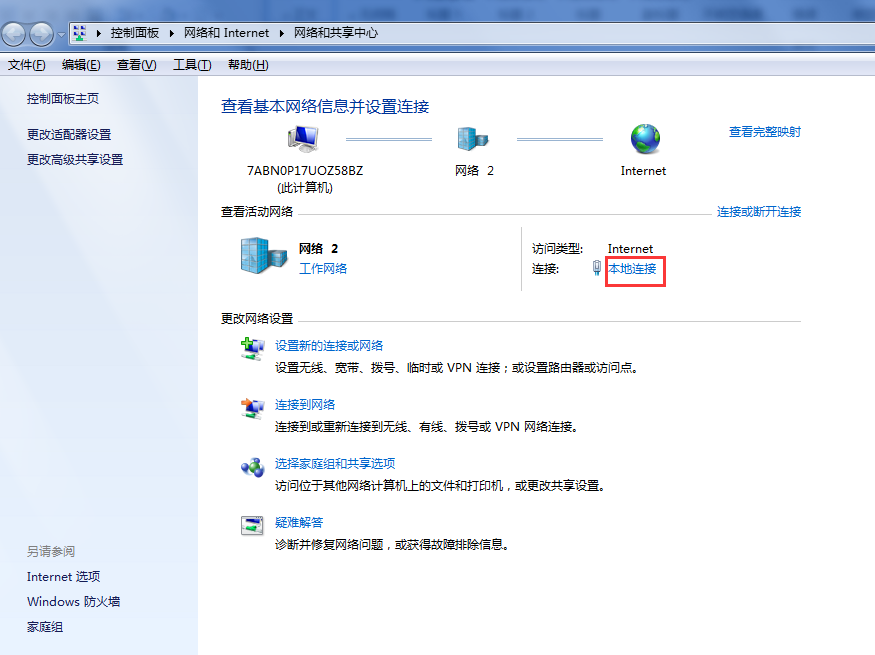Click the 设置新的连接或网络 icon
Image resolution: width=875 pixels, height=655 pixels.
252,348
